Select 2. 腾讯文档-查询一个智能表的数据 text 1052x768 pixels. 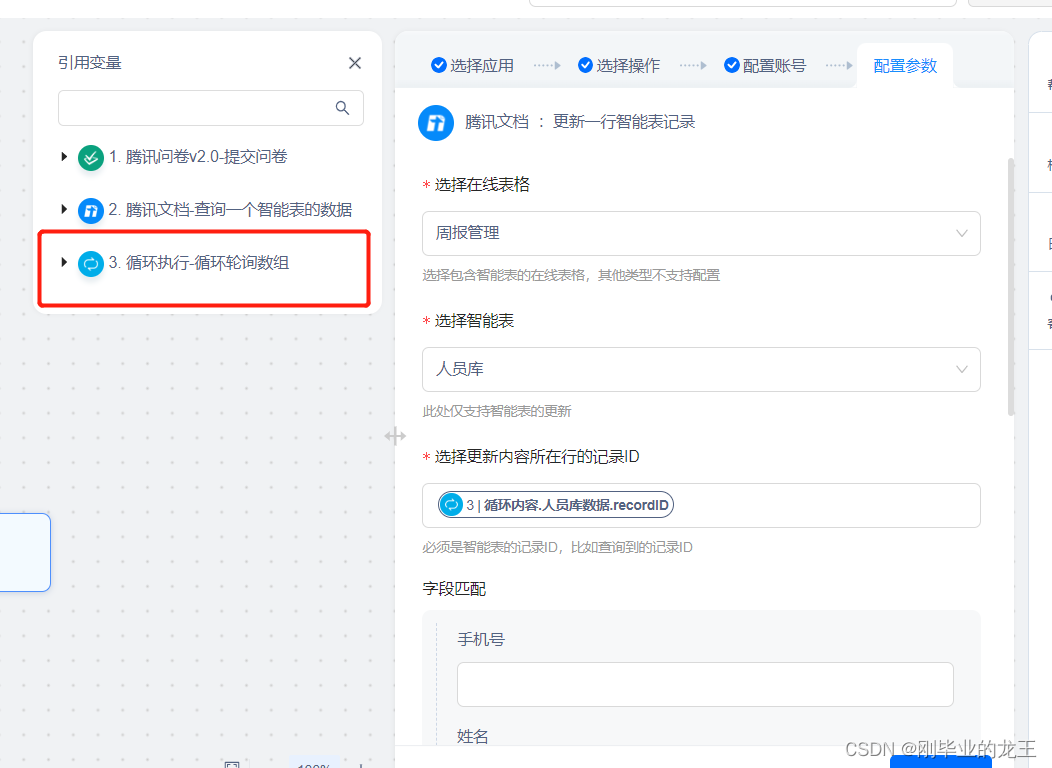230,210
